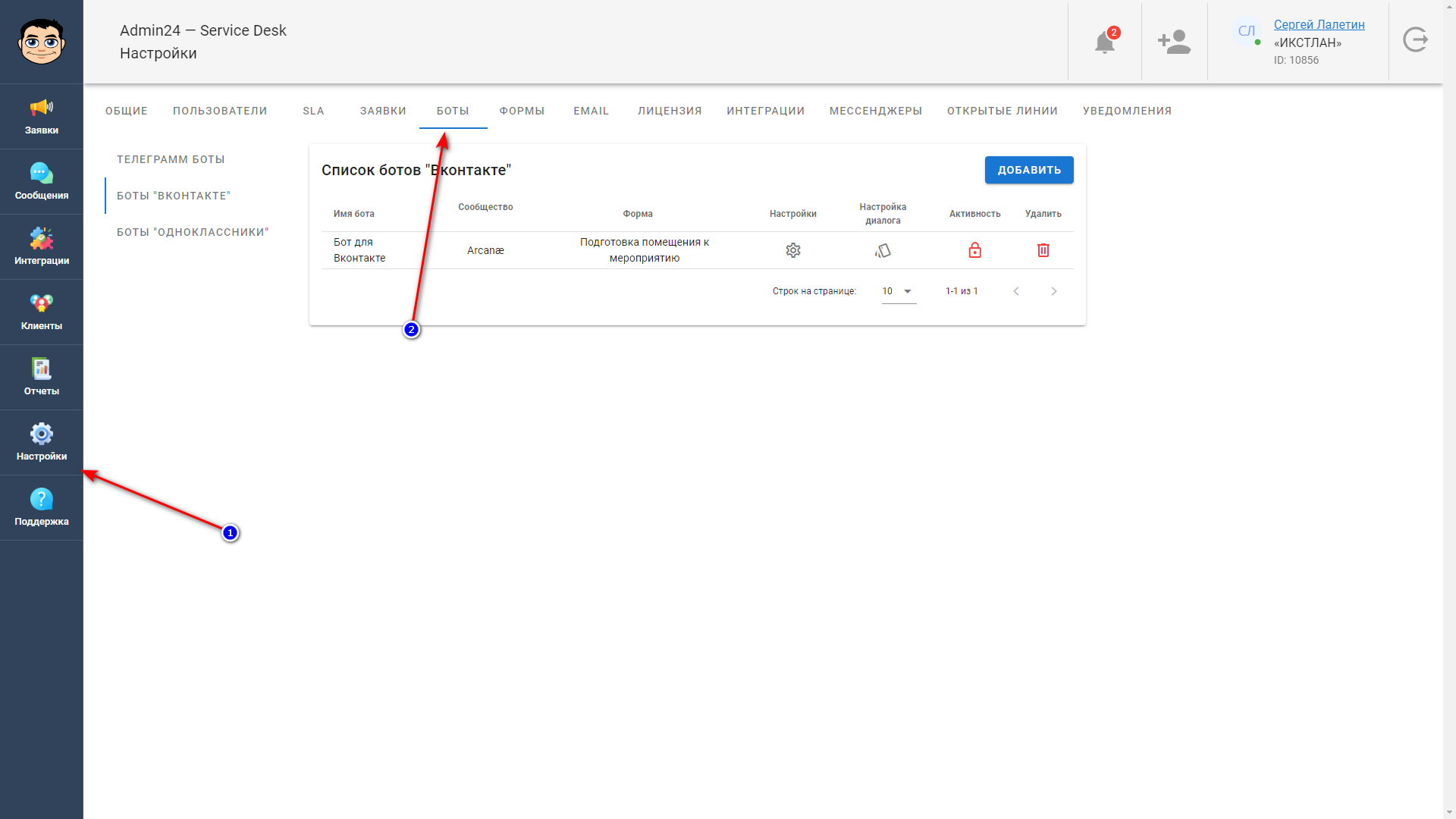Go to next page of bot list

pyautogui.click(x=1054, y=291)
